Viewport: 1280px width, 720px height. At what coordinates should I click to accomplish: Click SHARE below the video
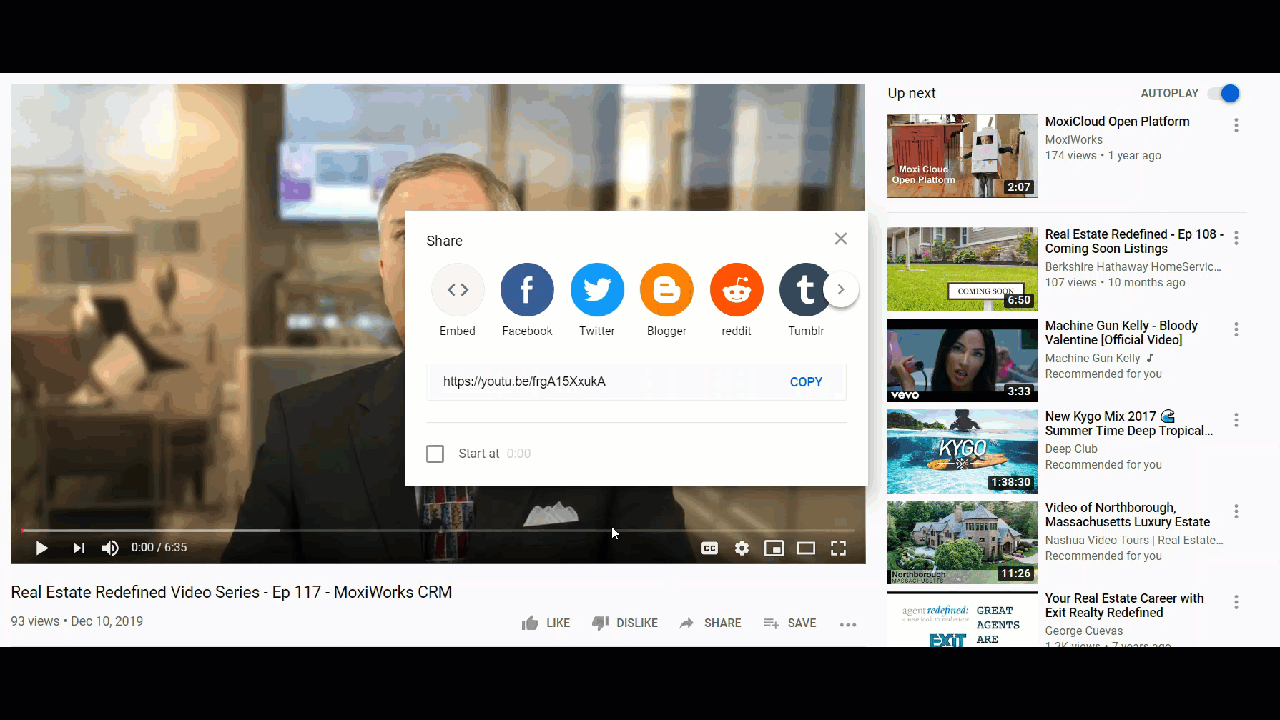(711, 623)
